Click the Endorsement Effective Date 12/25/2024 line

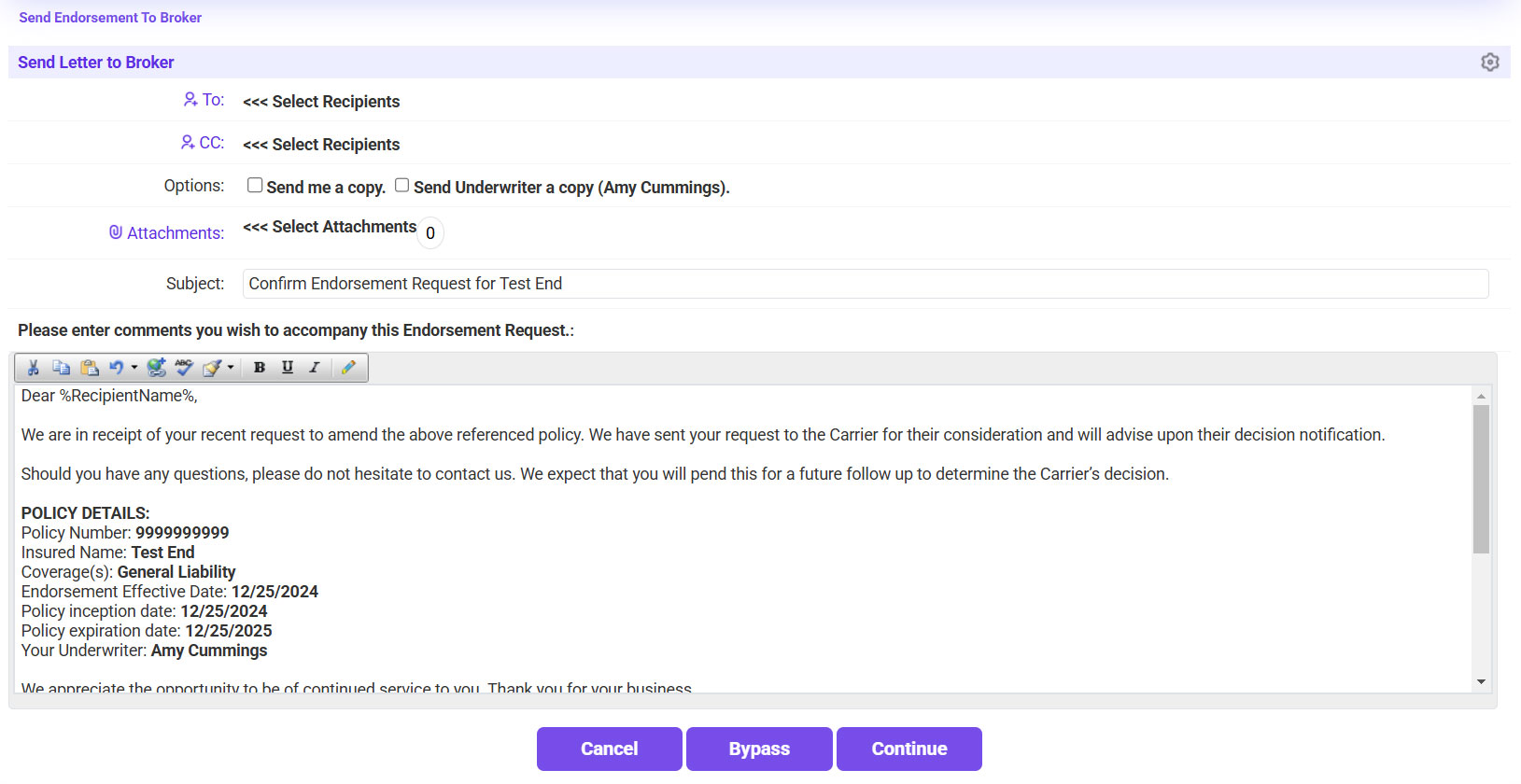[x=170, y=592]
